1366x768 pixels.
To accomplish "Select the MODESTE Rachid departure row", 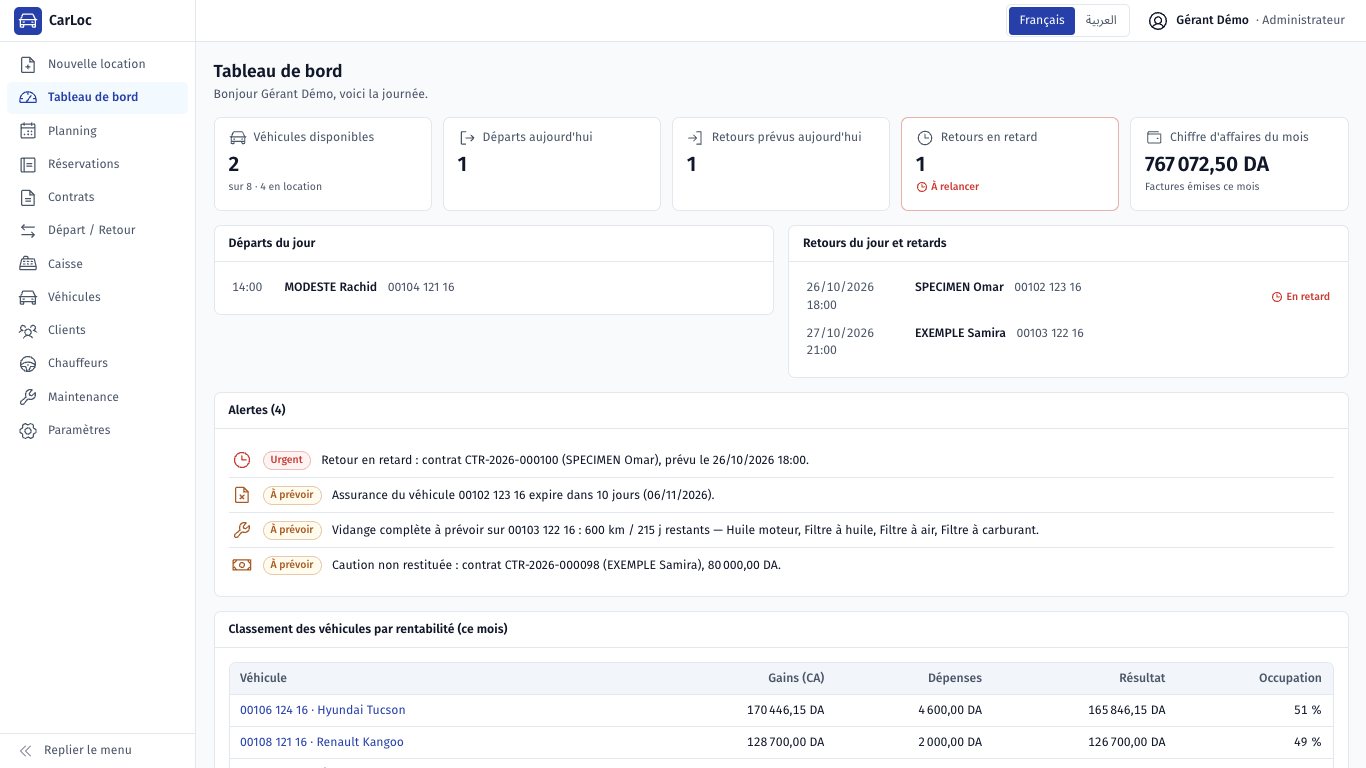I will point(494,287).
